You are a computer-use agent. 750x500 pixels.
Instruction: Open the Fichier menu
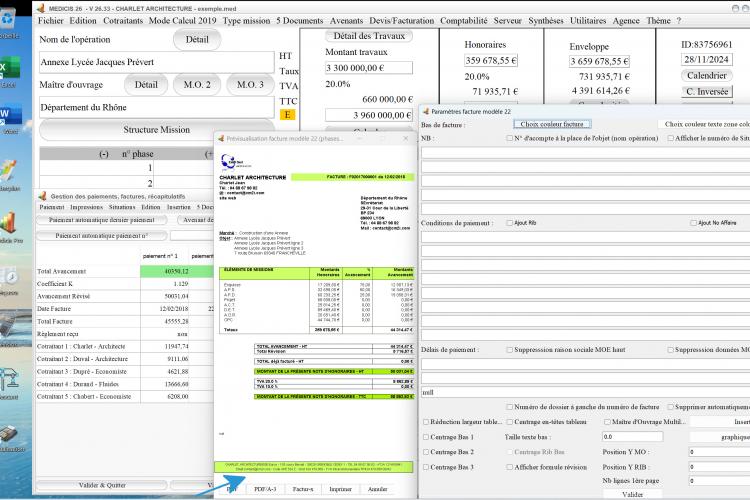coord(51,21)
